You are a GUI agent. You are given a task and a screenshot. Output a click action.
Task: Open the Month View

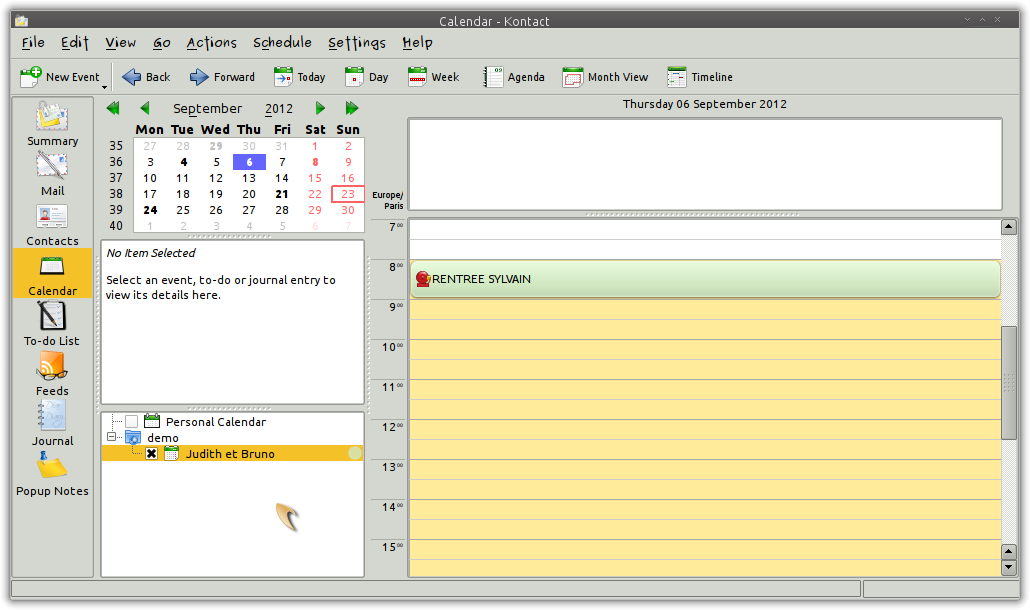point(605,77)
